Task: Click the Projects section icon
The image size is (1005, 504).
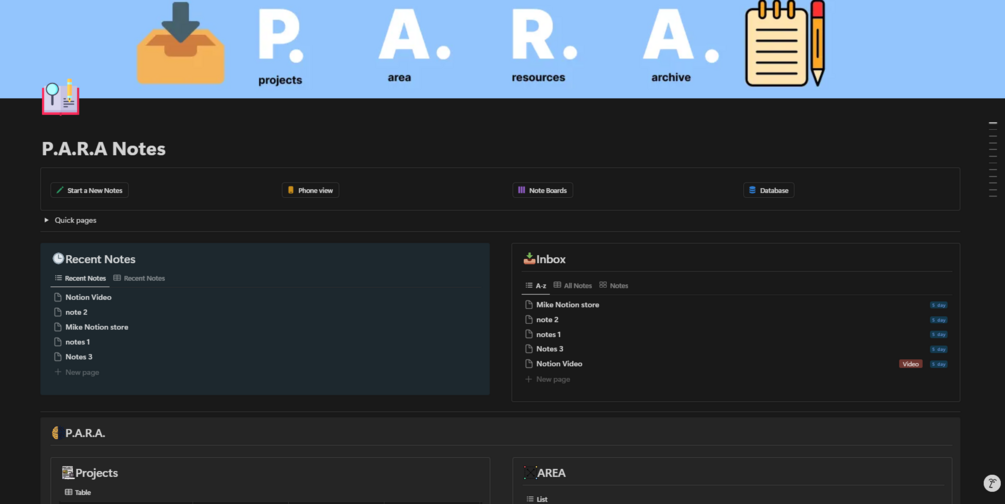Action: 67,473
